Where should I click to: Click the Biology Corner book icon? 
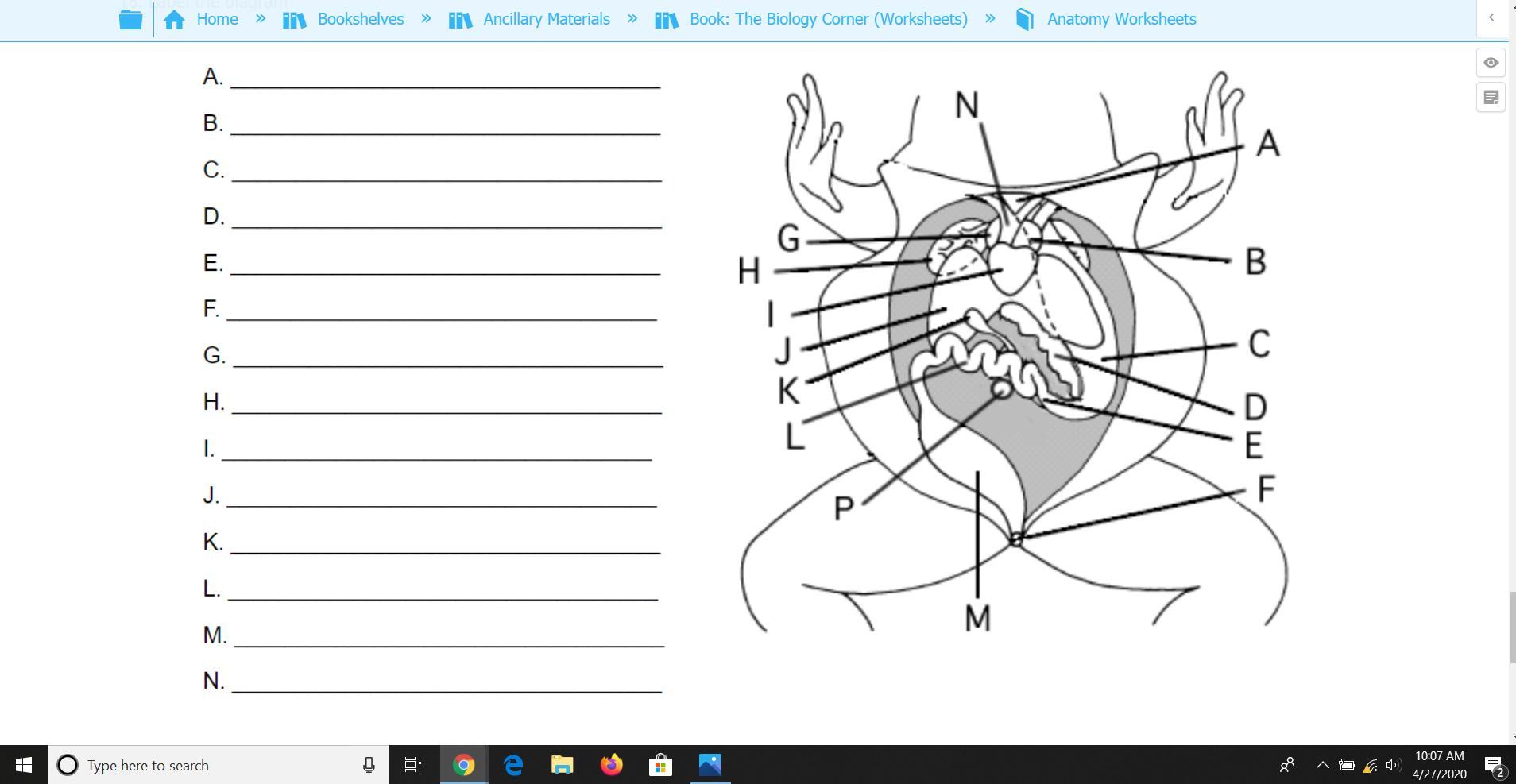point(667,19)
